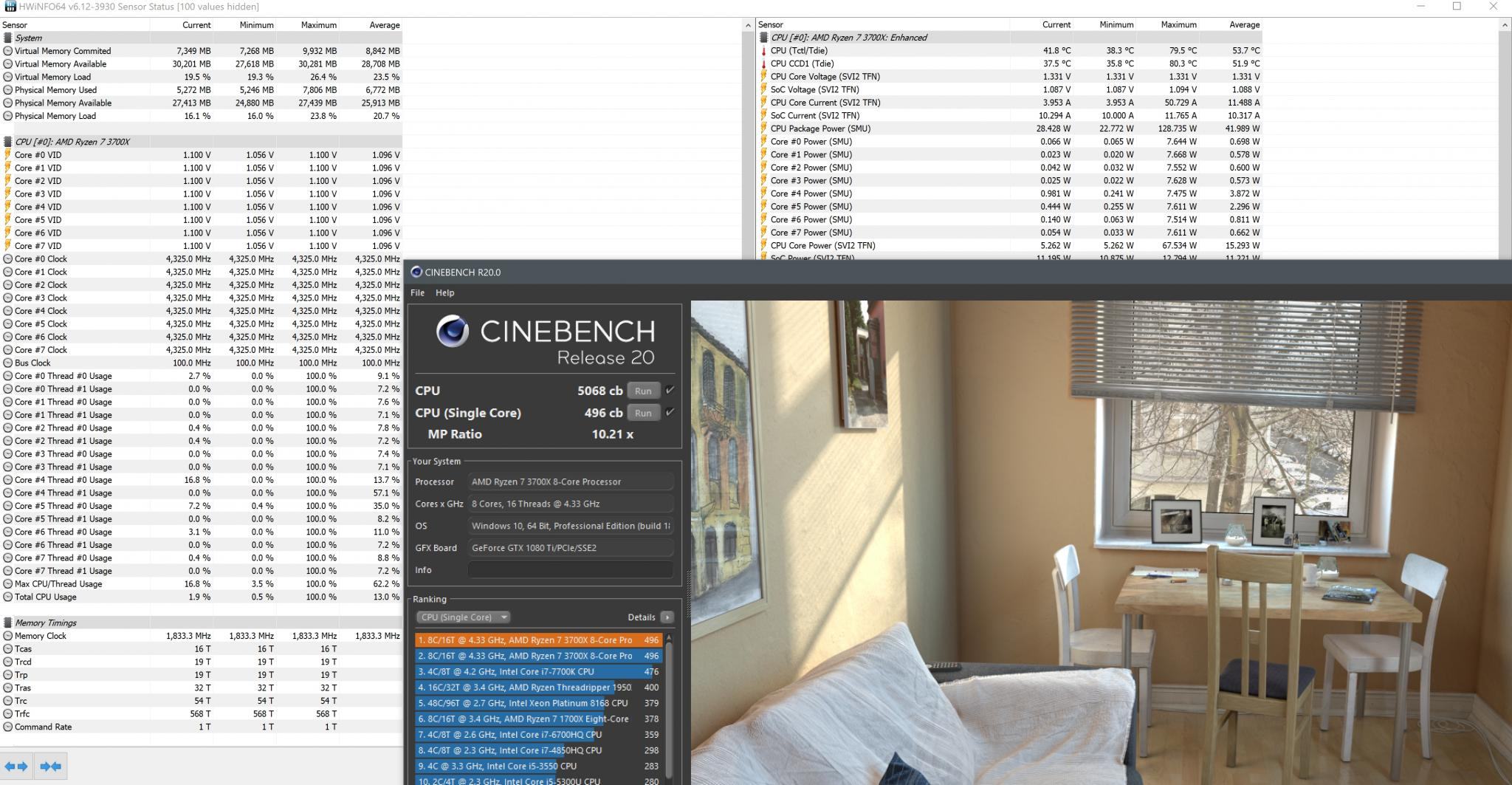Click the expand-panes arrows button in HWiNFO
1512x785 pixels.
pyautogui.click(x=16, y=766)
